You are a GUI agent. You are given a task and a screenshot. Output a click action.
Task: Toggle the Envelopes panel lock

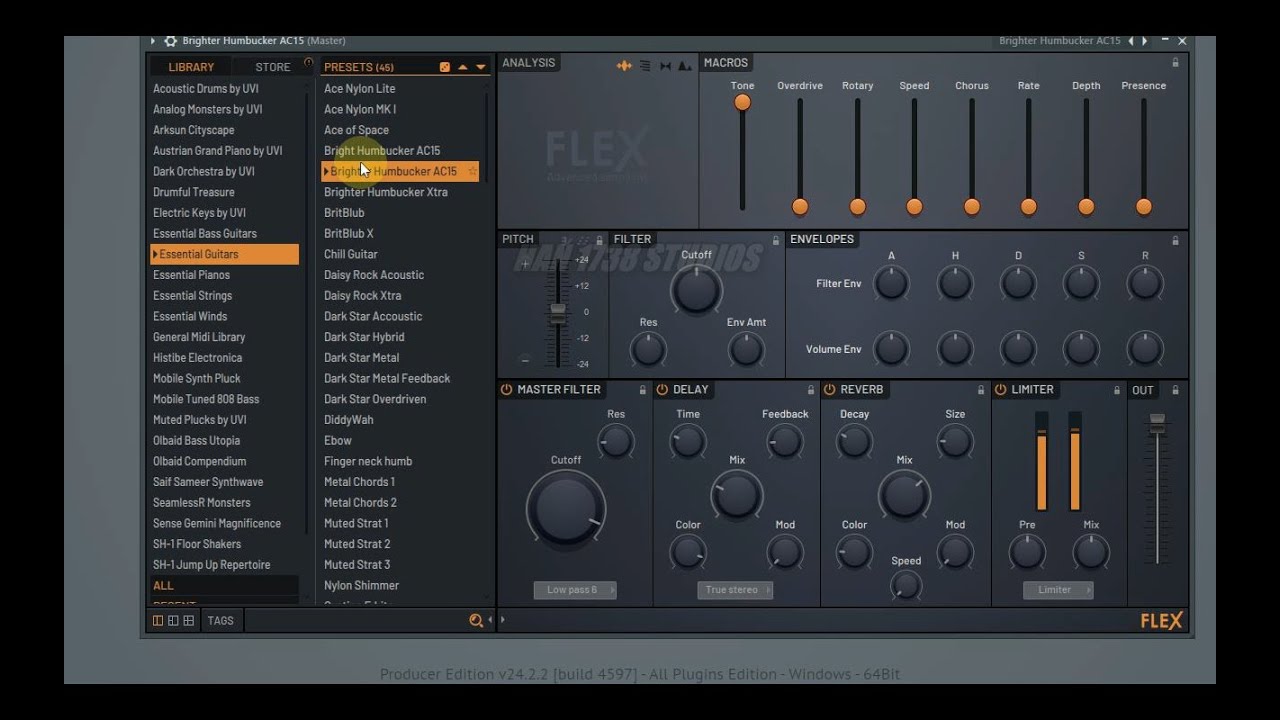pos(1175,240)
